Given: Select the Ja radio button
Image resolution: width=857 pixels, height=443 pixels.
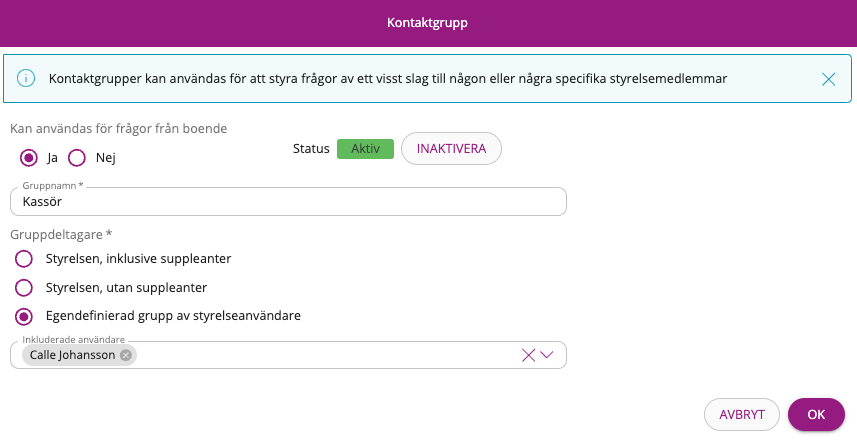Looking at the screenshot, I should 28,158.
